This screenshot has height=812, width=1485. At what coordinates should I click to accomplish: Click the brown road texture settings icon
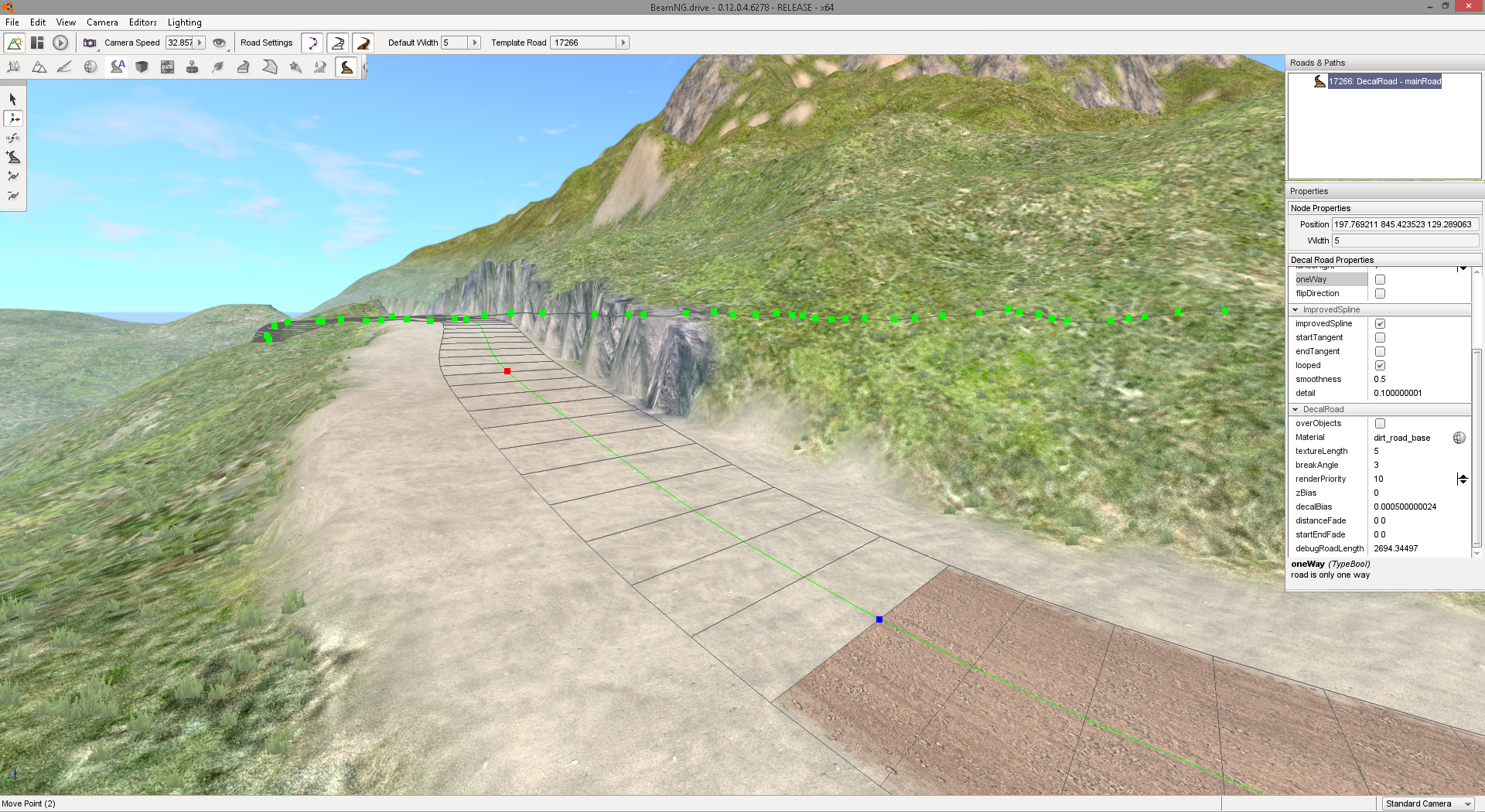pos(364,43)
